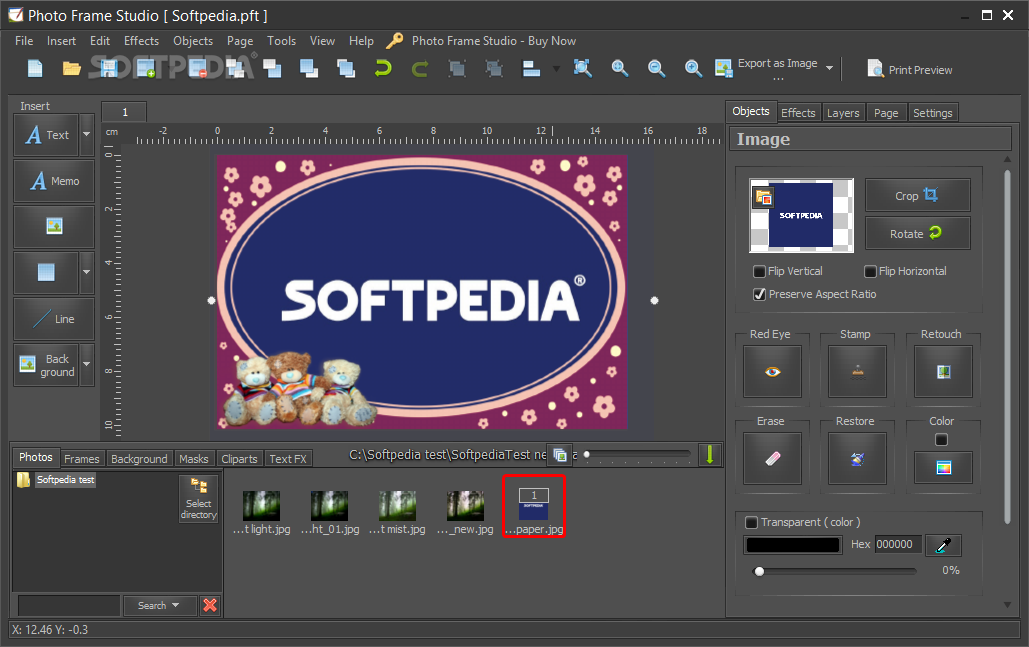Open Print Preview

(x=910, y=70)
